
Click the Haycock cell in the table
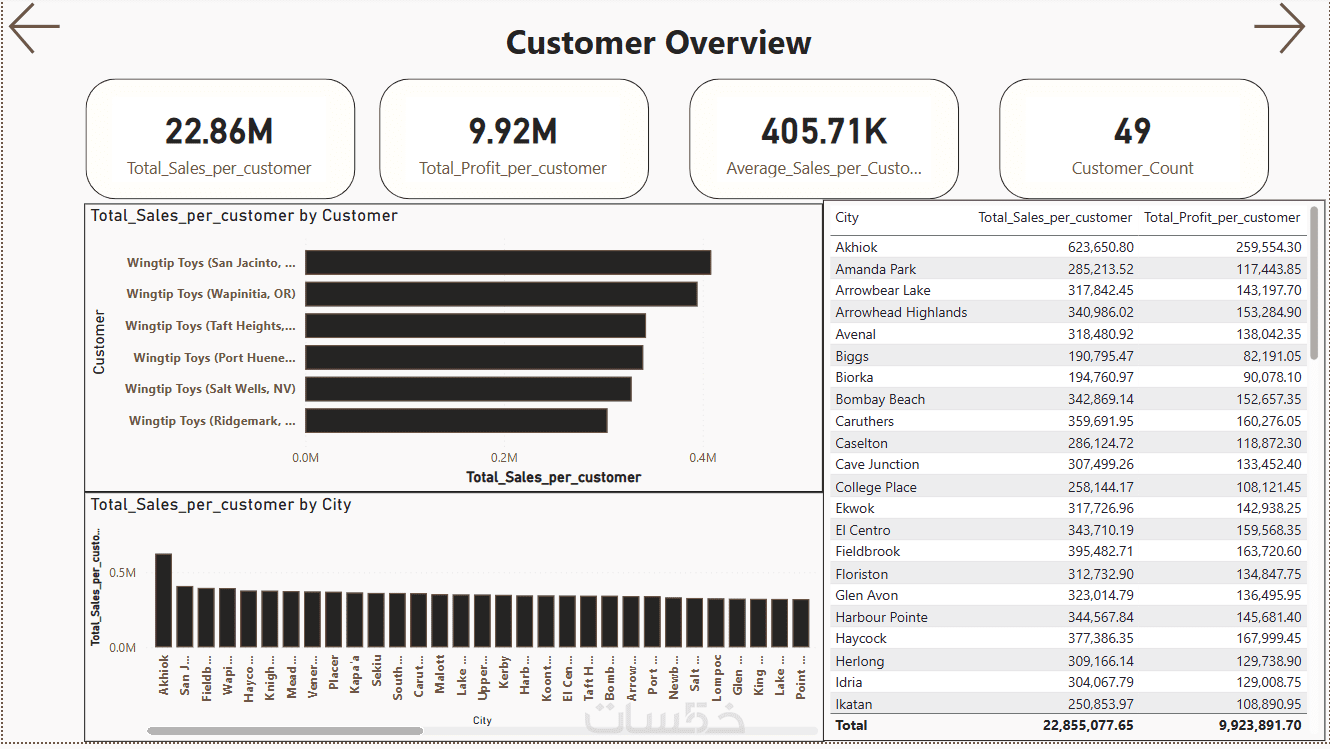[861, 638]
